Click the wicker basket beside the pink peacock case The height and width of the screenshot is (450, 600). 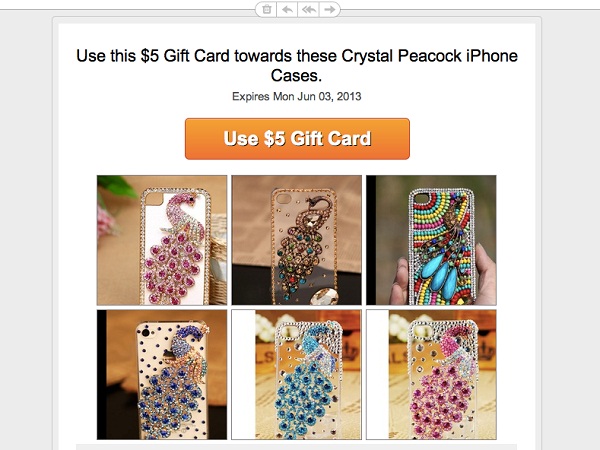[x=218, y=258]
